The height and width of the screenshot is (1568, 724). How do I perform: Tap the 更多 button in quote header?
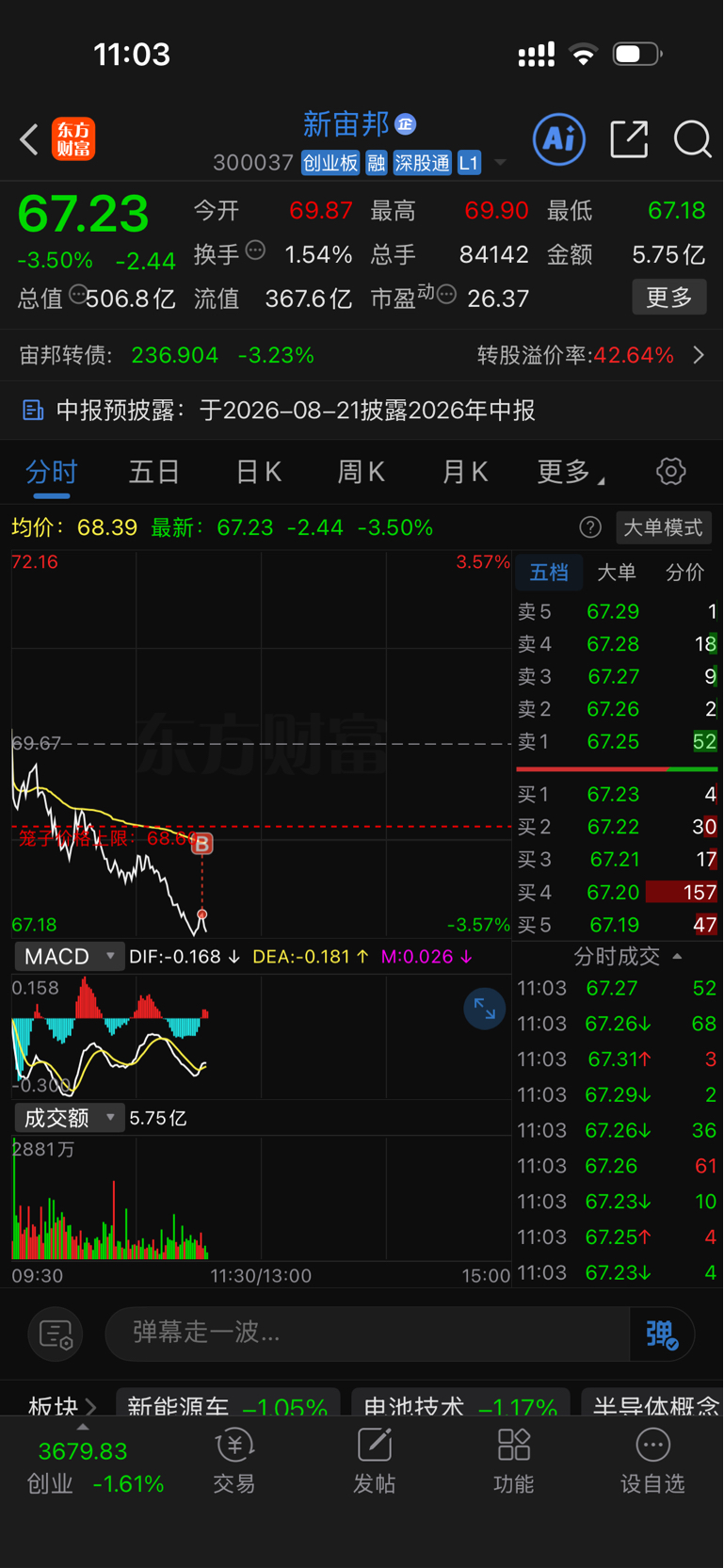pyautogui.click(x=669, y=298)
